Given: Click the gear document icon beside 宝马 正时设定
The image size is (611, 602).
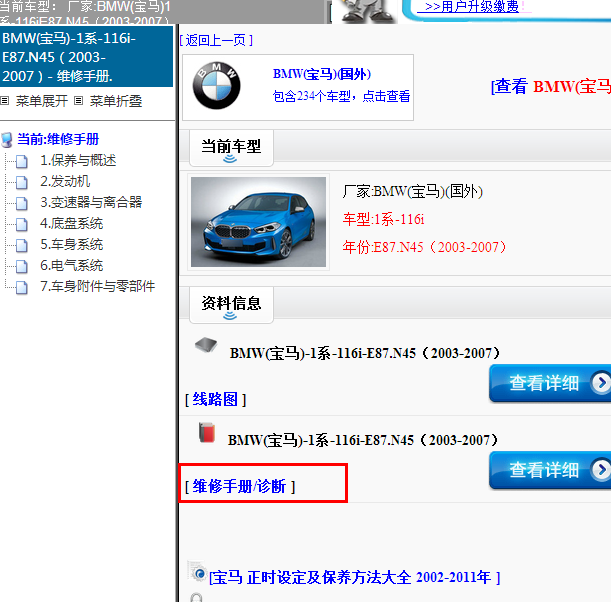Looking at the screenshot, I should 197,572.
